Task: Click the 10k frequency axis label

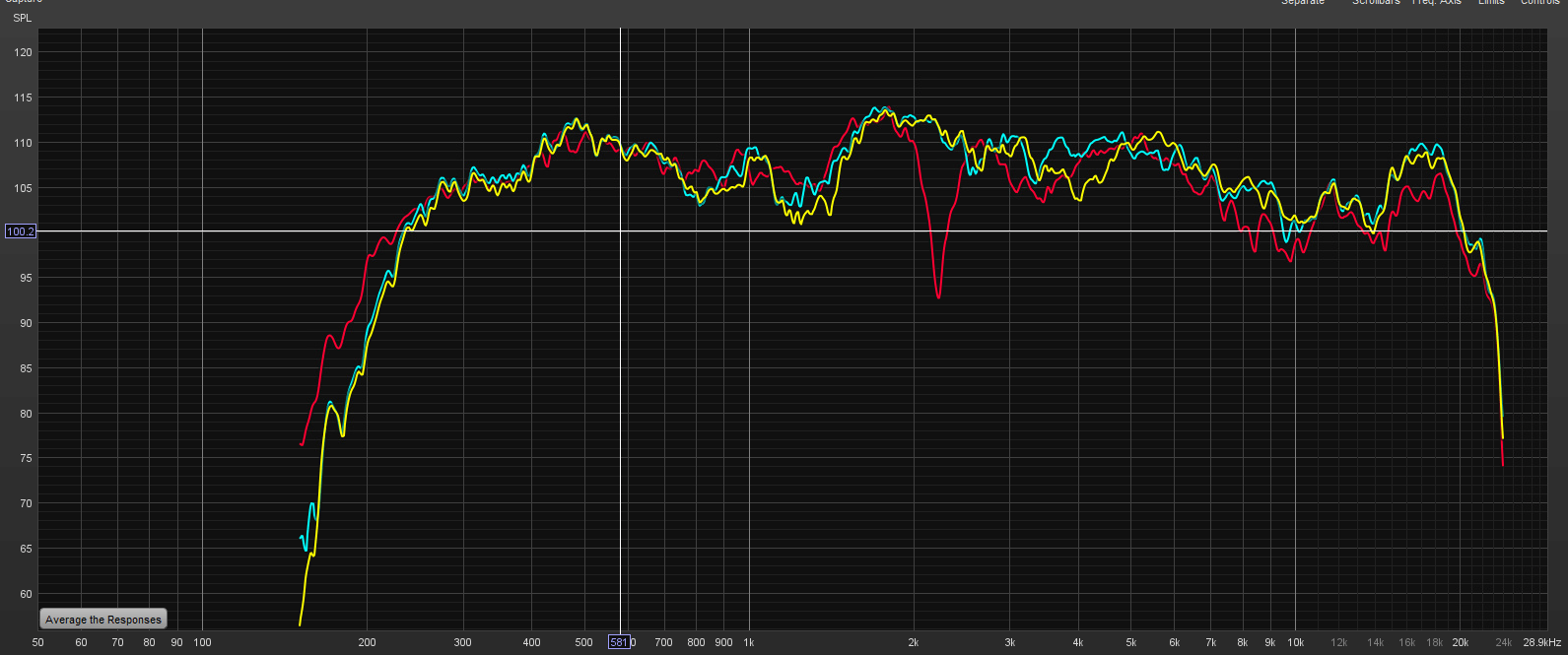Action: (x=1296, y=642)
